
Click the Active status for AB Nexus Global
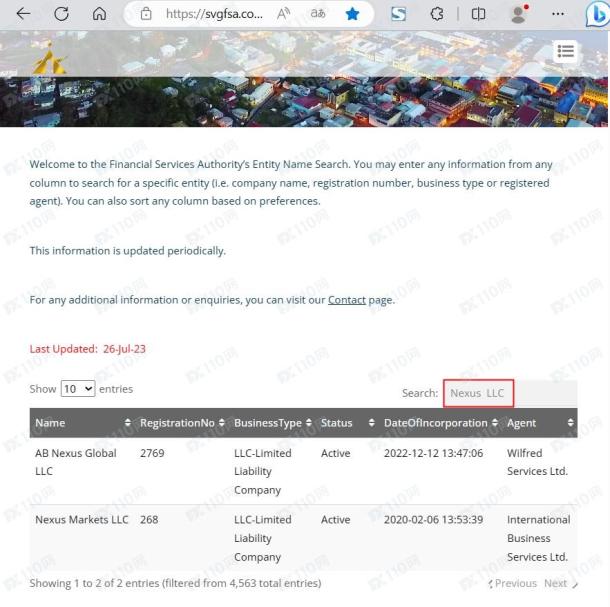pos(335,453)
